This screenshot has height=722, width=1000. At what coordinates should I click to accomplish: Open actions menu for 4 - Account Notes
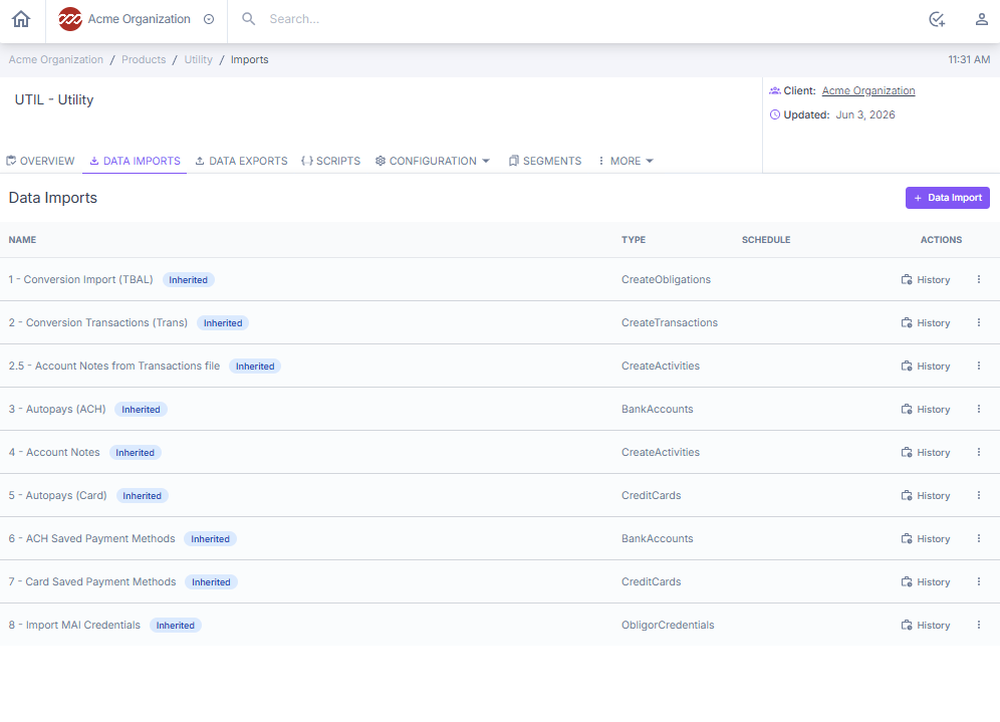[978, 452]
